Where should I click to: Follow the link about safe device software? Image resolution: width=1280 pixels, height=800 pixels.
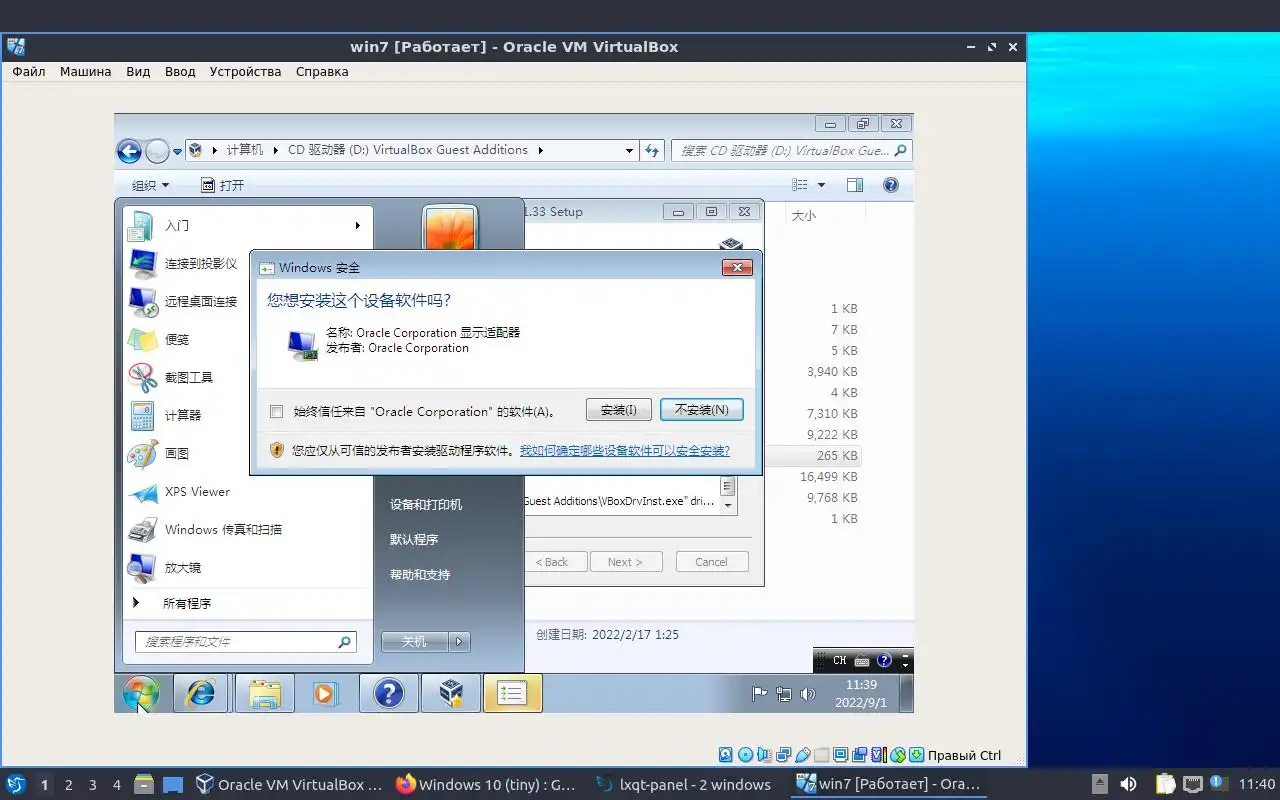tap(624, 451)
